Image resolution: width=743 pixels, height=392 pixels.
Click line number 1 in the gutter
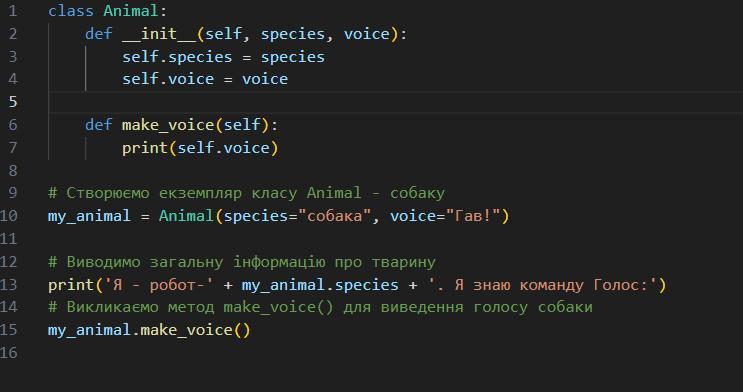(x=12, y=11)
